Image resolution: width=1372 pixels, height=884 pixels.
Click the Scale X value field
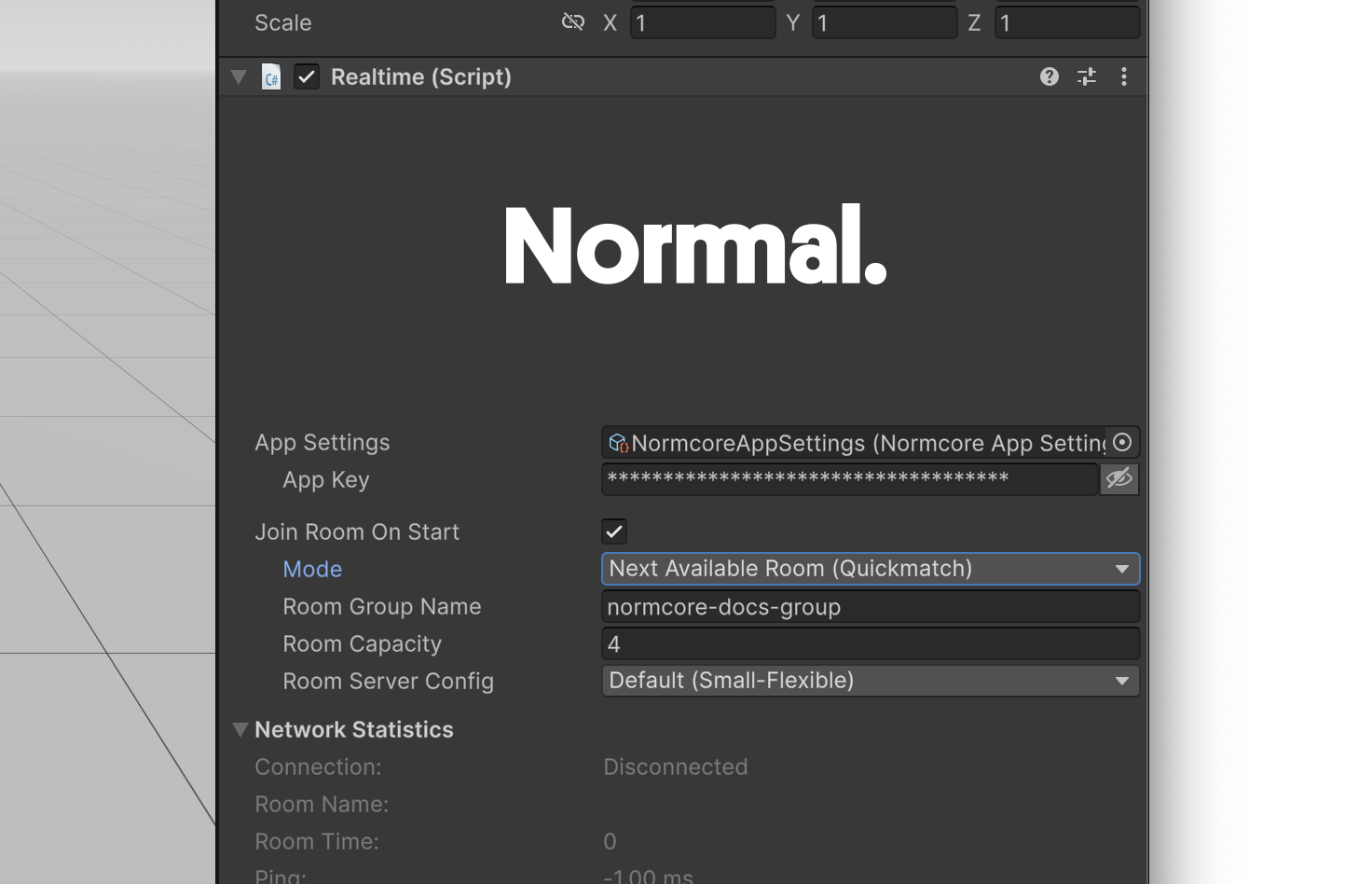point(703,23)
